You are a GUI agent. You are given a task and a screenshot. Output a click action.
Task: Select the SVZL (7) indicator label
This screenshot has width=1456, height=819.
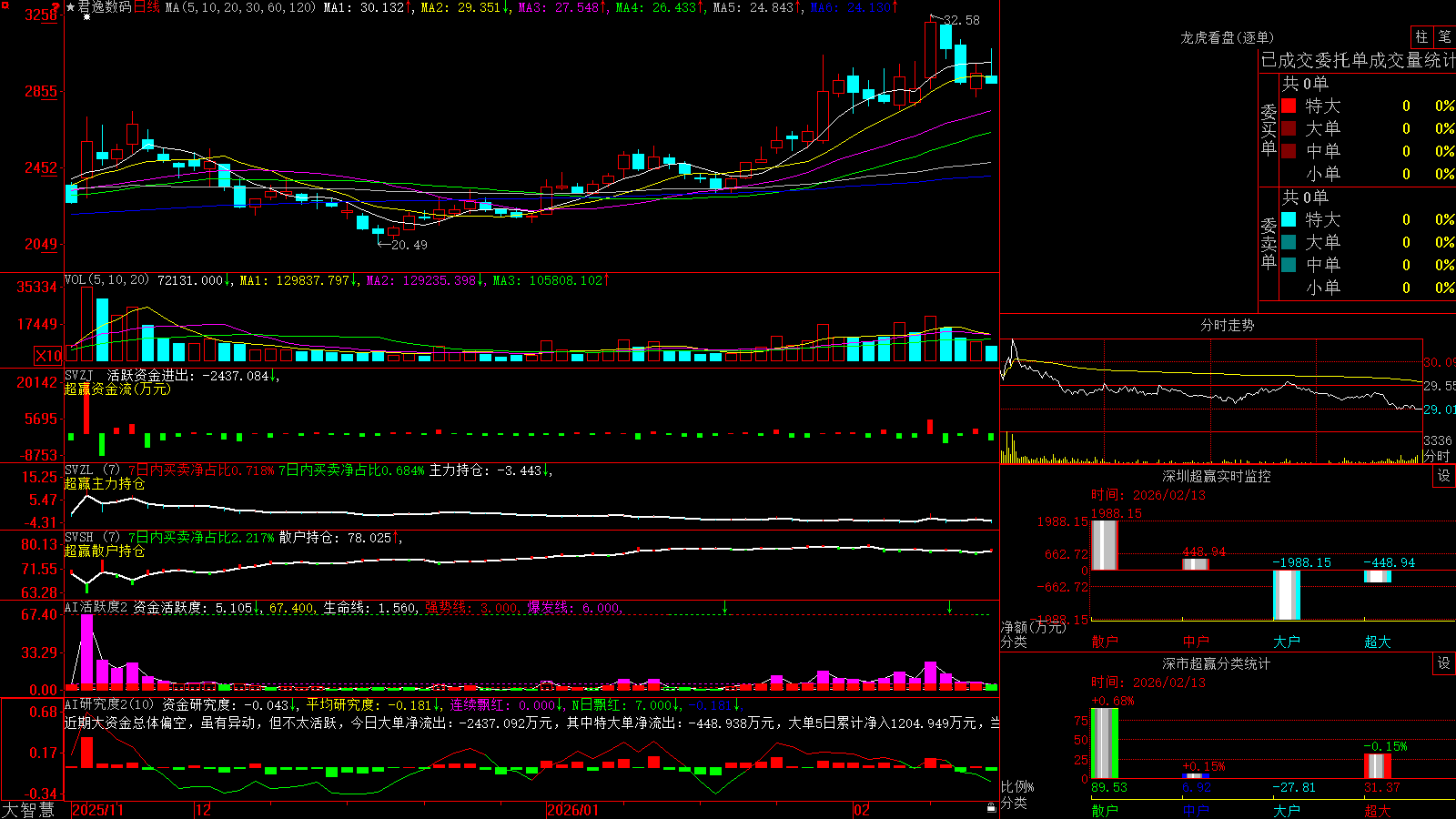click(92, 470)
